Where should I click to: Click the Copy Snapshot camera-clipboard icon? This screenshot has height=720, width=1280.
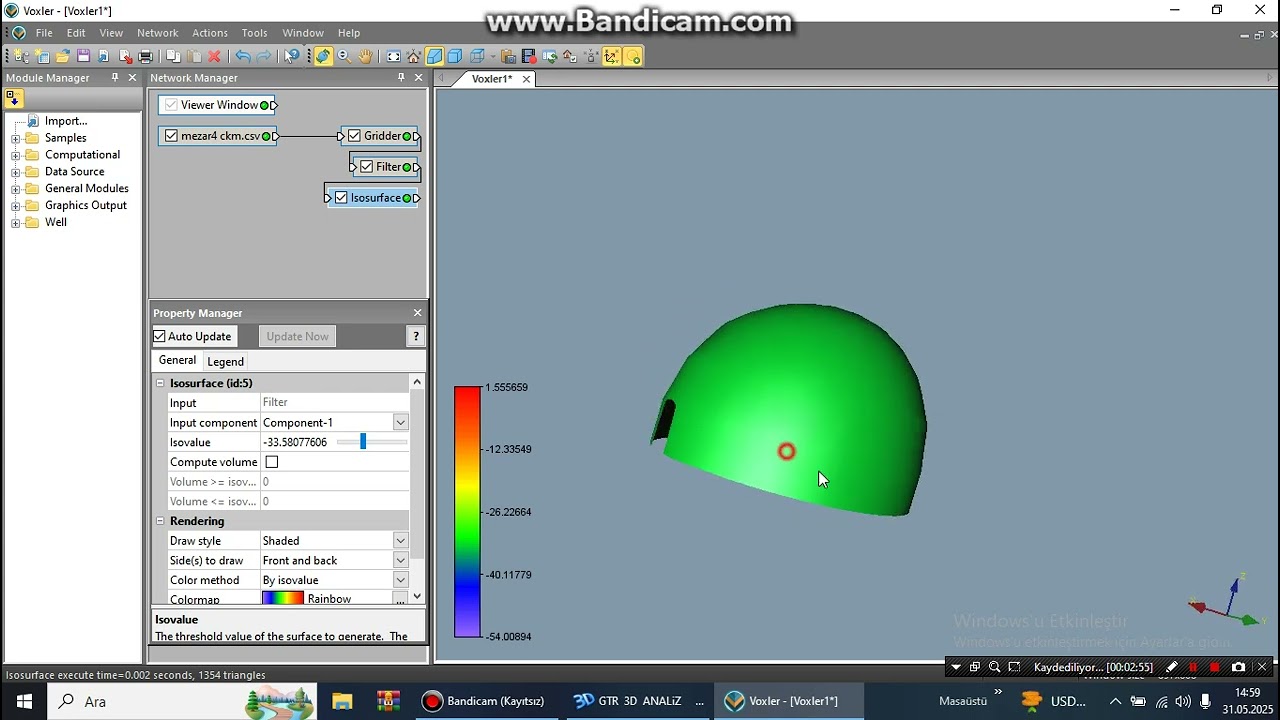coord(508,57)
